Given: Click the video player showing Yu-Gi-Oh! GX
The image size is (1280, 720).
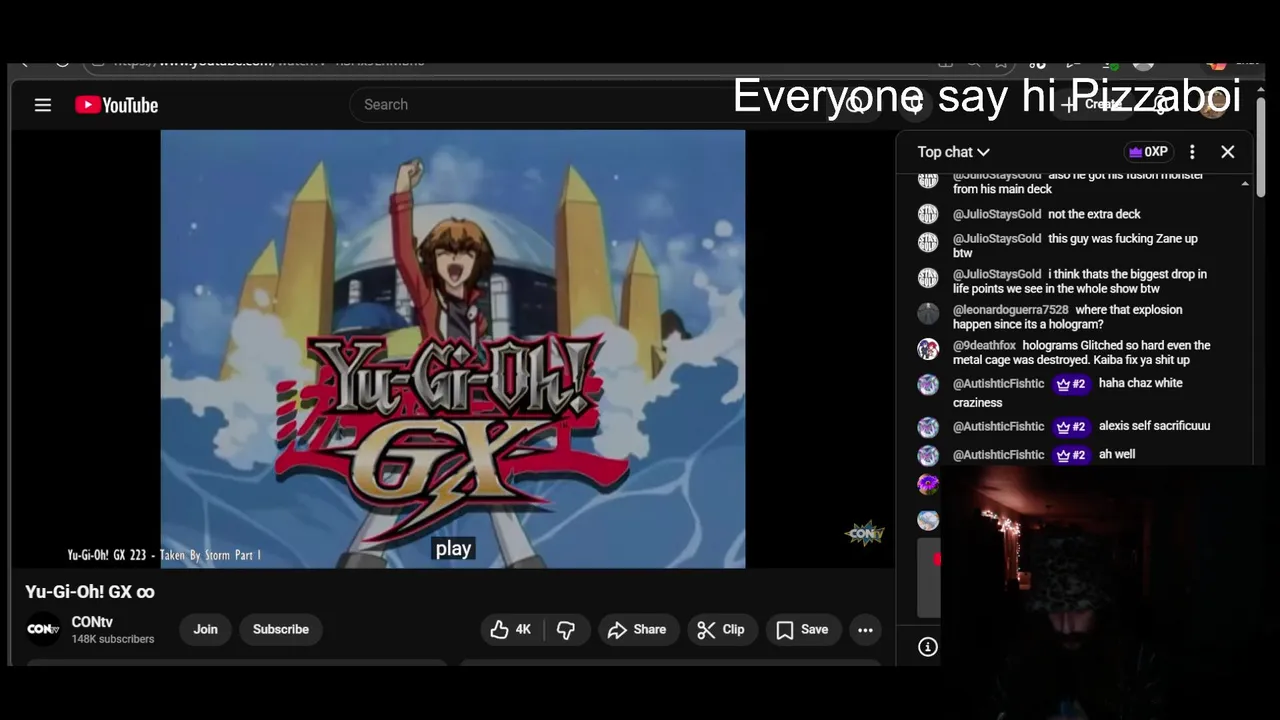Looking at the screenshot, I should (453, 349).
